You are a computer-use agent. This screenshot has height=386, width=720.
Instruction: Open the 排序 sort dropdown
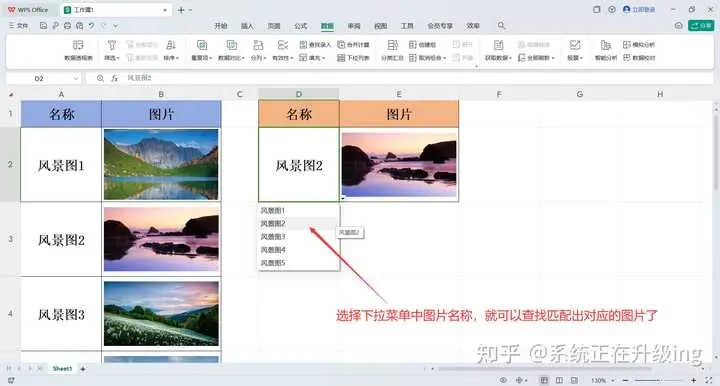click(x=171, y=50)
